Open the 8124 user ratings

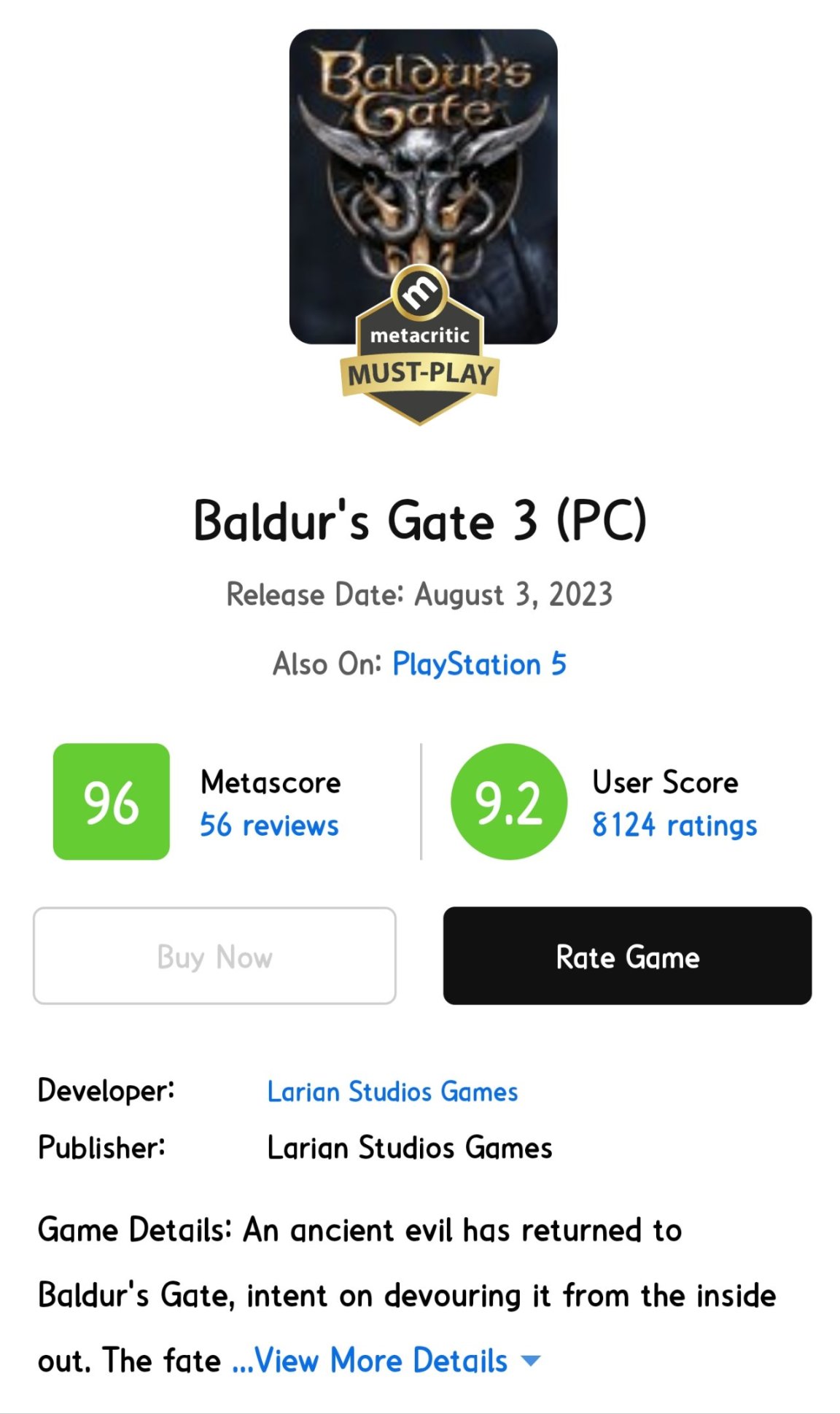tap(674, 826)
